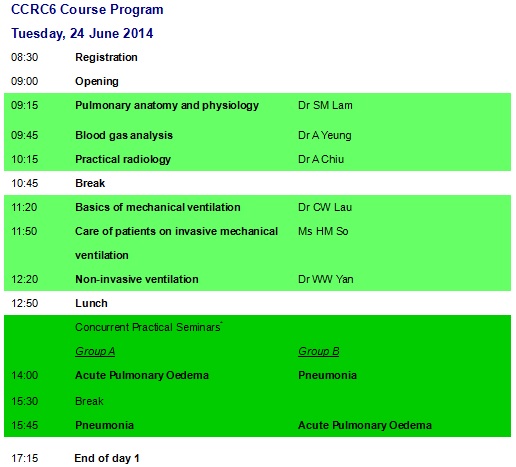516x467 pixels.
Task: Click the Concurrent Practical Seminars heading
Action: [149, 327]
